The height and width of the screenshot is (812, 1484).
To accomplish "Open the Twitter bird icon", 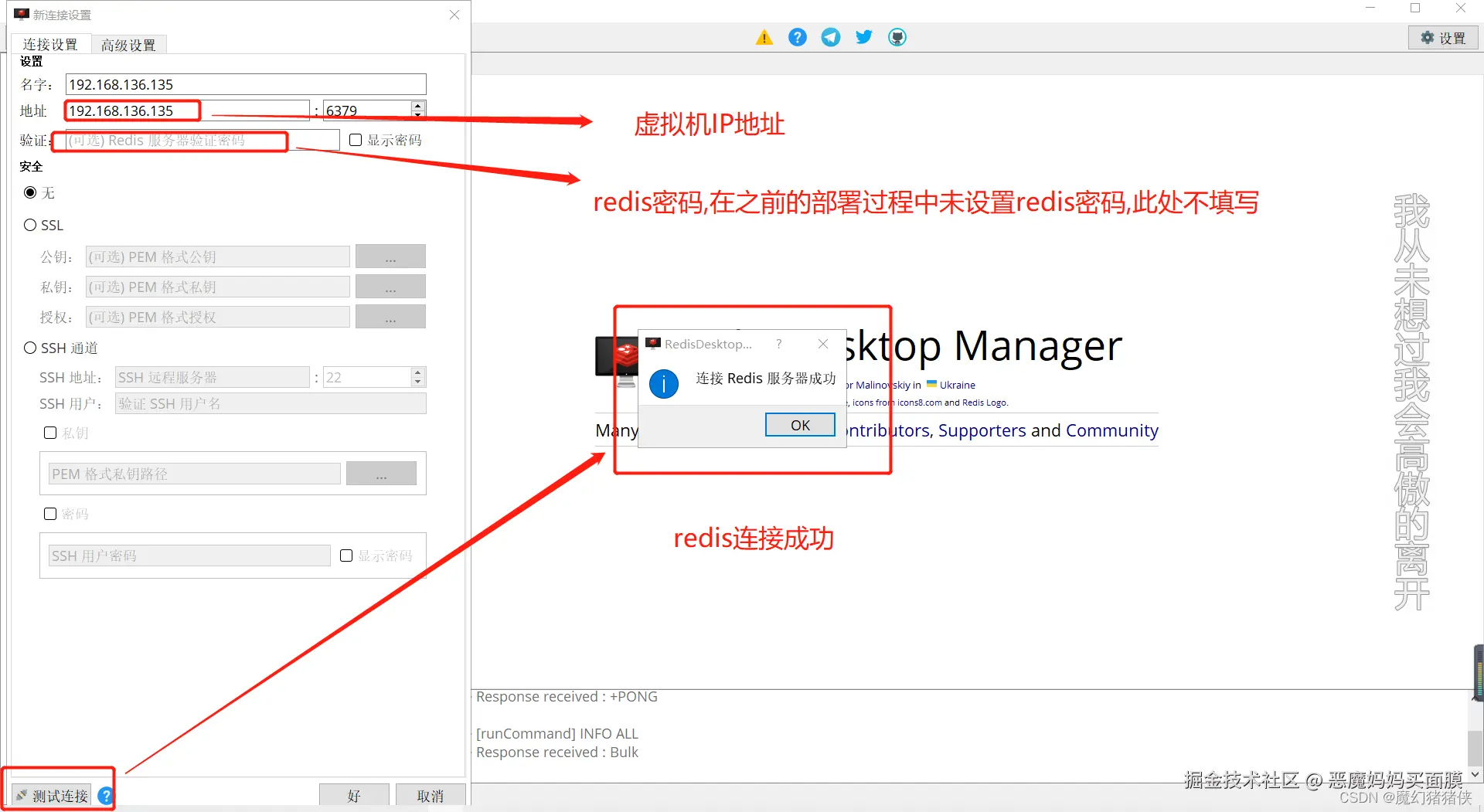I will [x=863, y=37].
